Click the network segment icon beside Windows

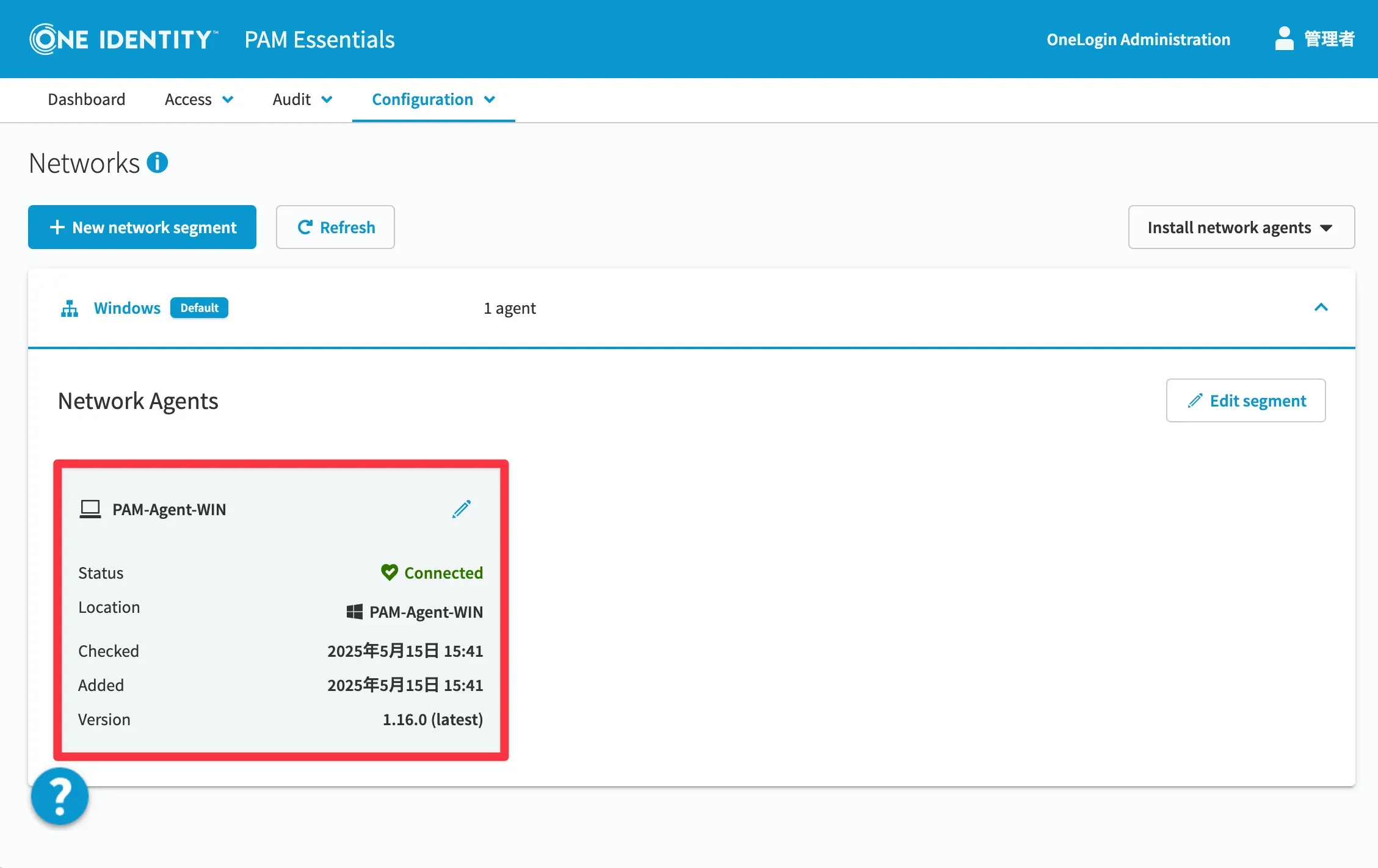[70, 308]
